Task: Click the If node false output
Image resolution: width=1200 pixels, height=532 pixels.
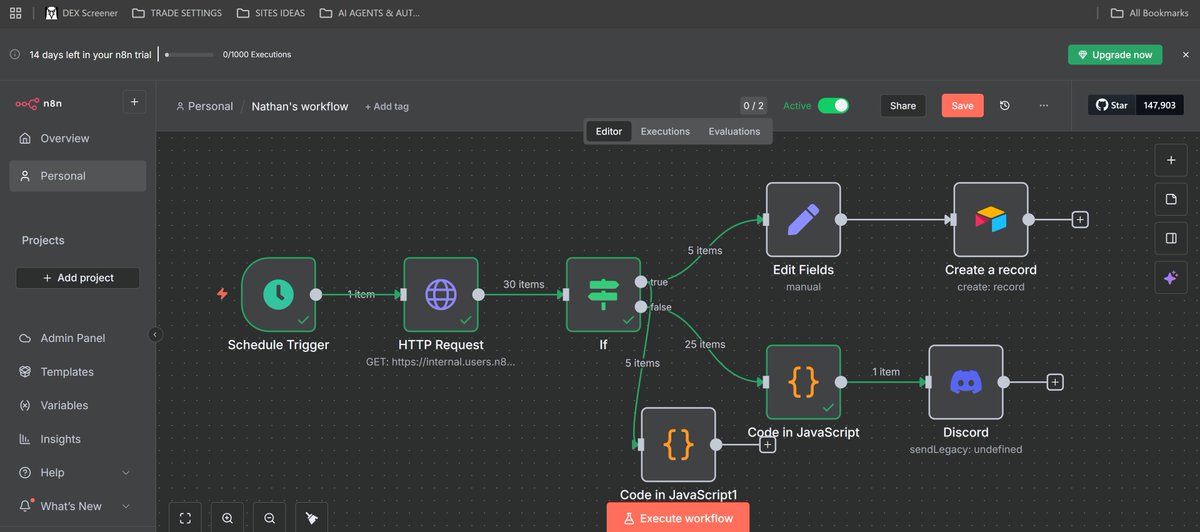Action: click(x=640, y=307)
